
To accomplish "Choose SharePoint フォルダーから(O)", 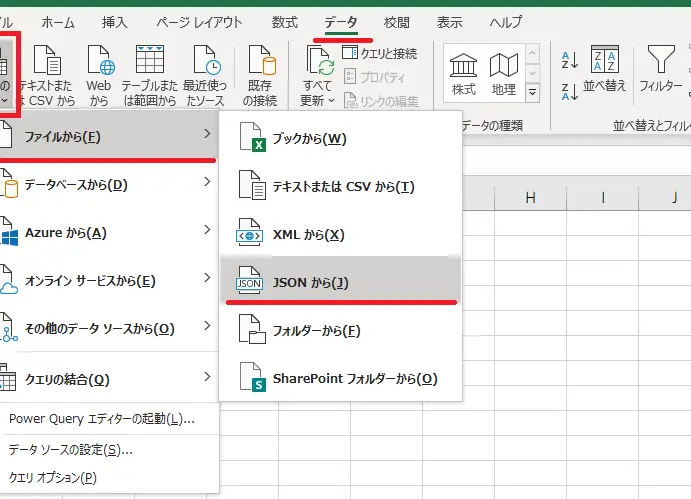I will pyautogui.click(x=341, y=379).
